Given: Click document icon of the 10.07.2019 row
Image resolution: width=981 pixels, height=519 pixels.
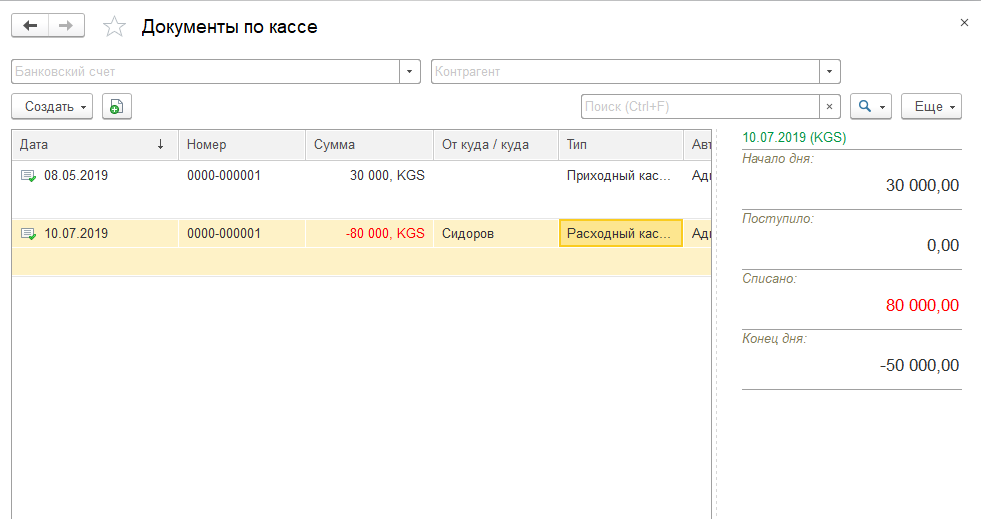Looking at the screenshot, I should click(28, 234).
